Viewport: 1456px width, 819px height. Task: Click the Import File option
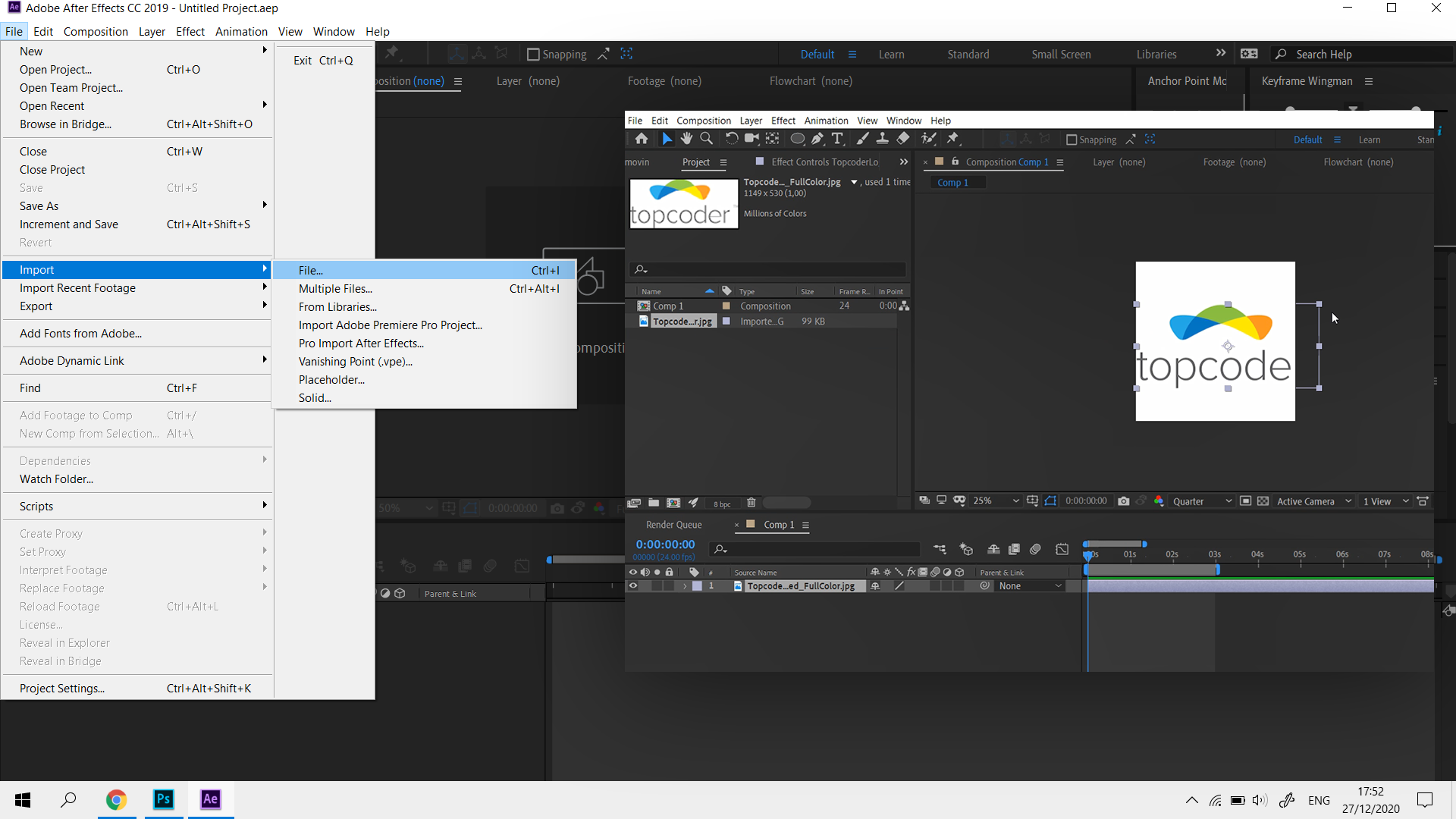click(311, 270)
